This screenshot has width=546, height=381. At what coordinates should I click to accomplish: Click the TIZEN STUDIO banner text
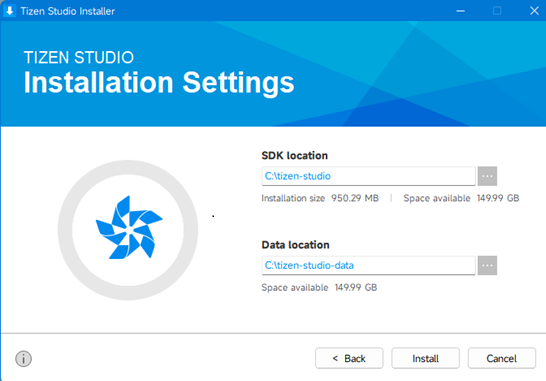pos(79,57)
